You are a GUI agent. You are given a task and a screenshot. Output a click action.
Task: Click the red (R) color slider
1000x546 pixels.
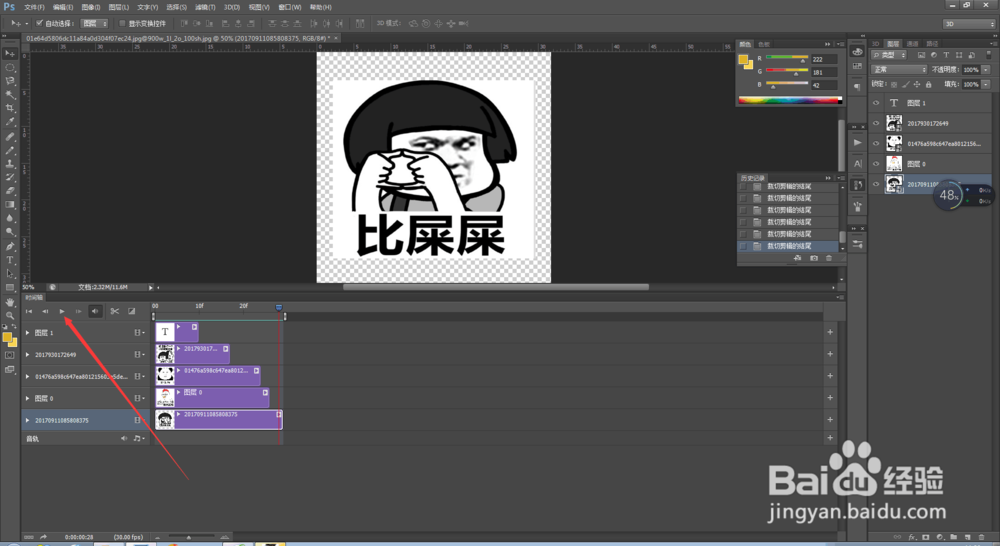pyautogui.click(x=787, y=59)
